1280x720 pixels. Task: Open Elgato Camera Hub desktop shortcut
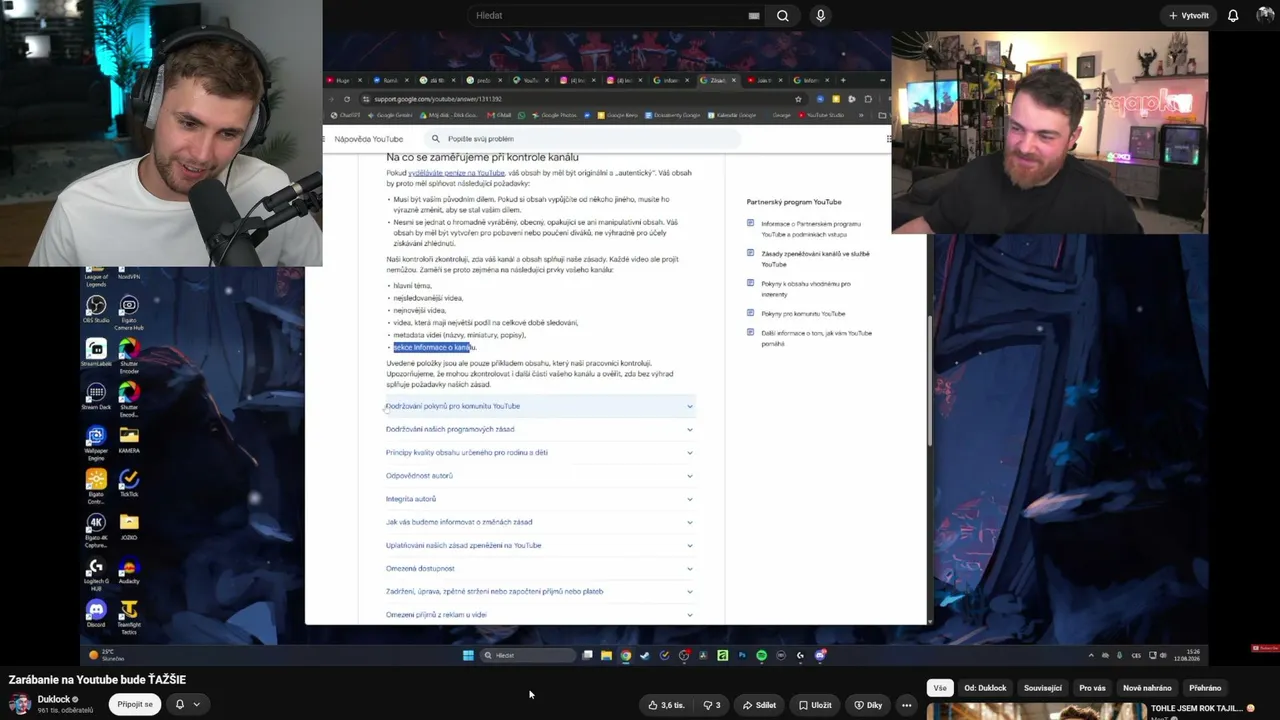tap(129, 313)
